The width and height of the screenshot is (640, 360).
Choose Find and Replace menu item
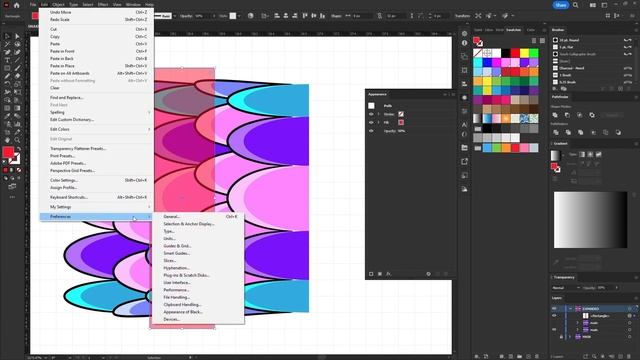pos(97,98)
